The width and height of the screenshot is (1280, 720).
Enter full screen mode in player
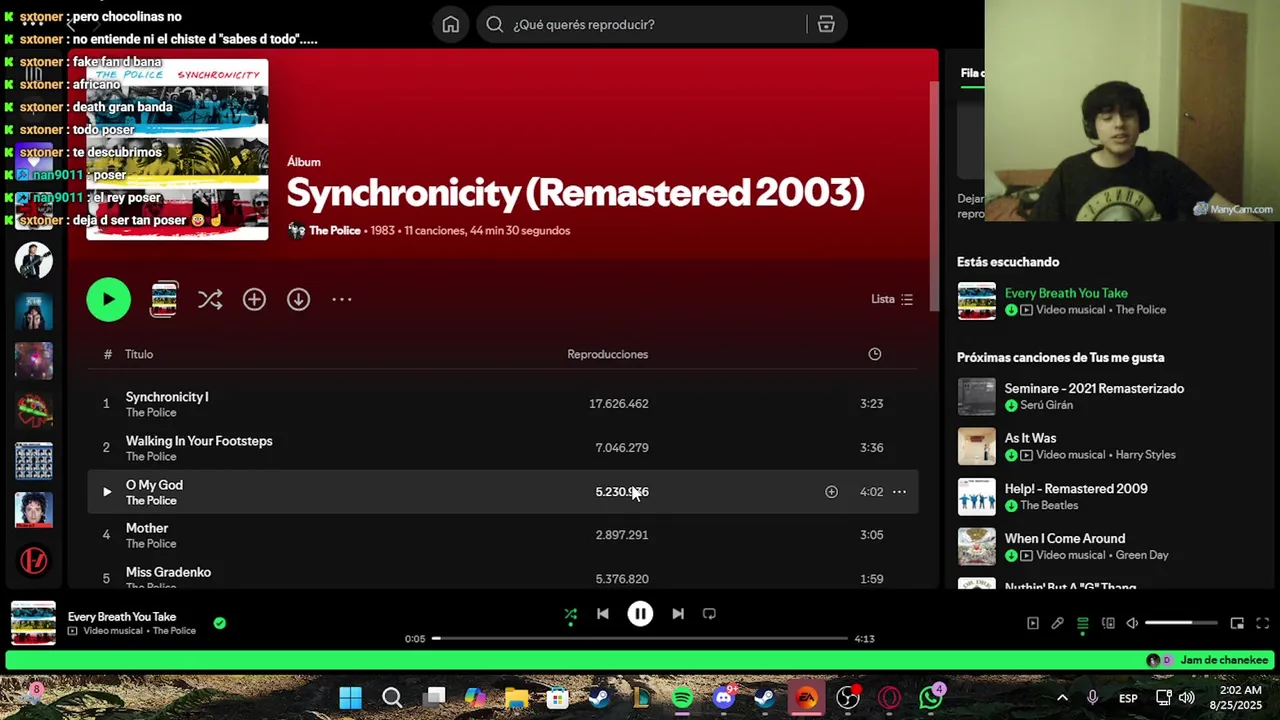[x=1262, y=623]
